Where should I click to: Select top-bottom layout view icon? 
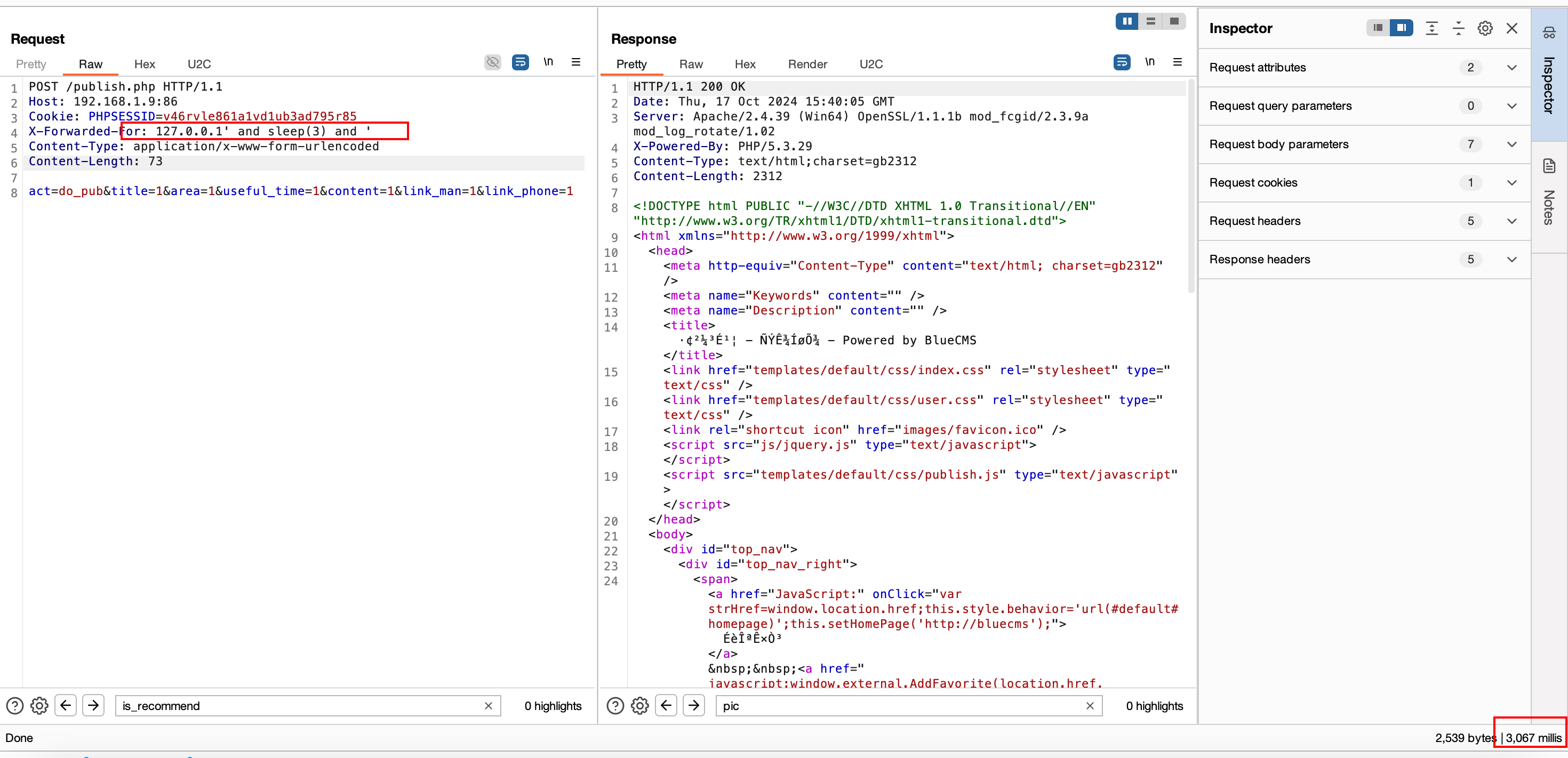[x=1150, y=21]
